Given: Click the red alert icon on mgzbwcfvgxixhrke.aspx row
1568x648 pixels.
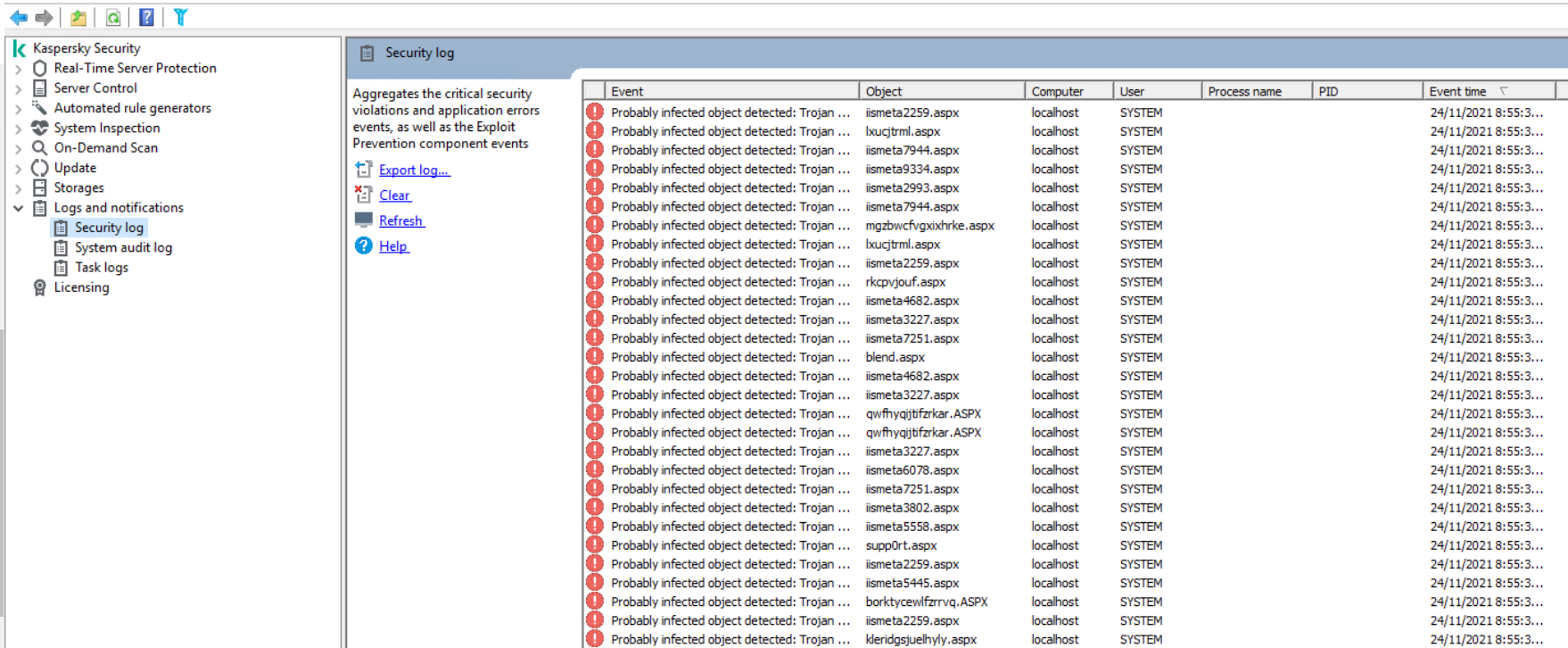Looking at the screenshot, I should click(595, 225).
